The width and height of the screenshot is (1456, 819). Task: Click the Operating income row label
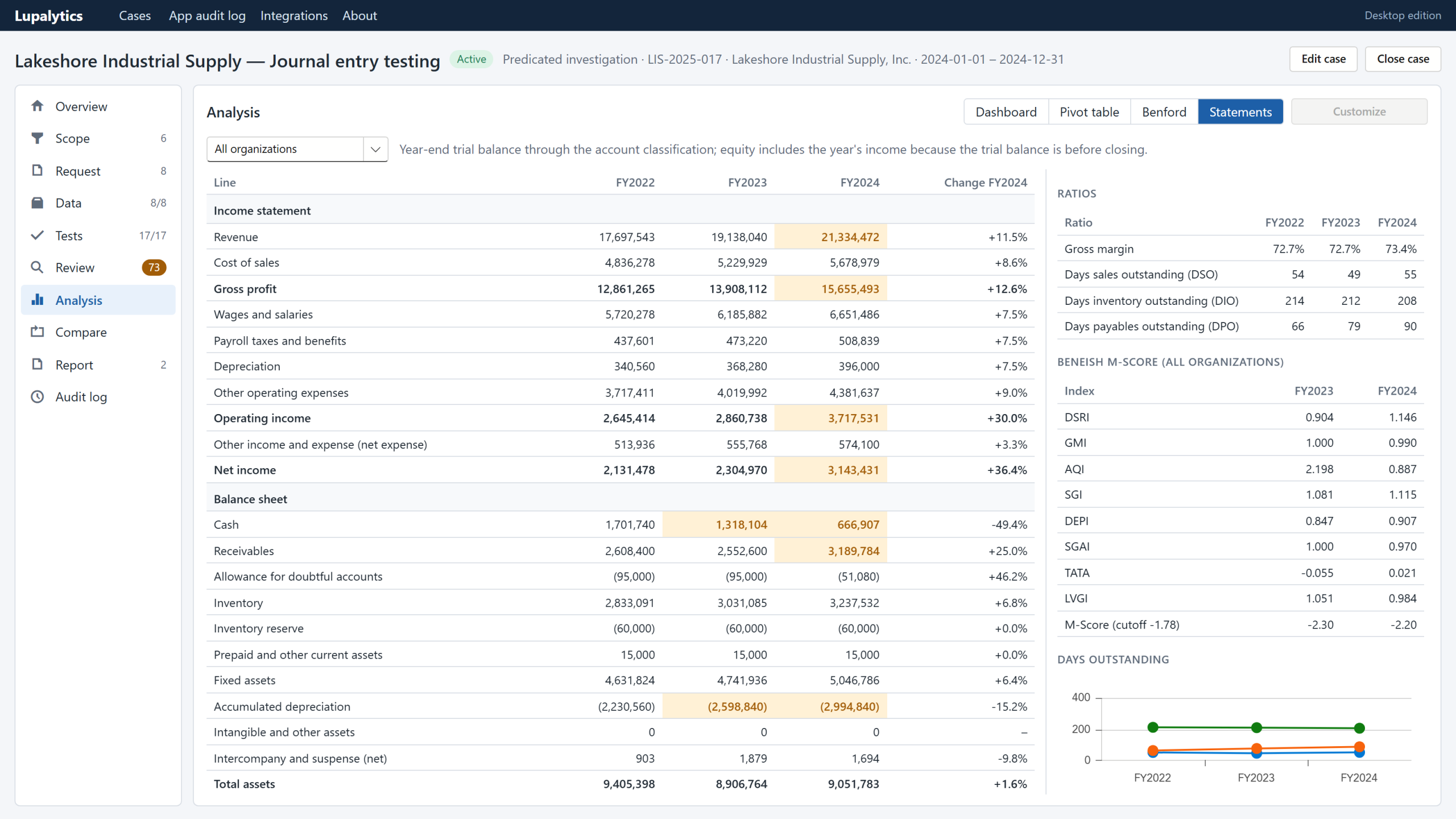[262, 419]
